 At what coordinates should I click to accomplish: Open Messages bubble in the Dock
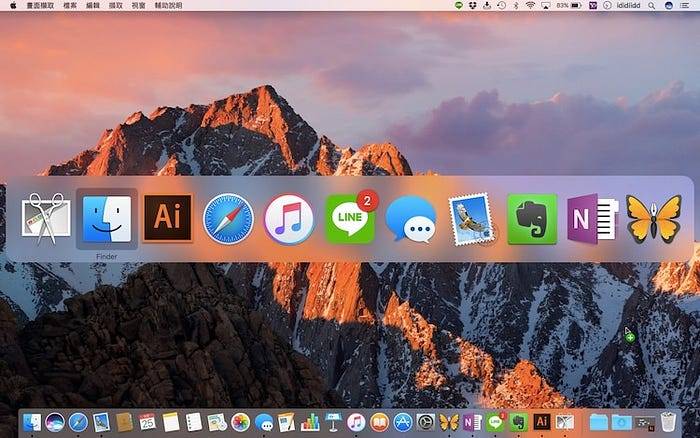click(264, 422)
